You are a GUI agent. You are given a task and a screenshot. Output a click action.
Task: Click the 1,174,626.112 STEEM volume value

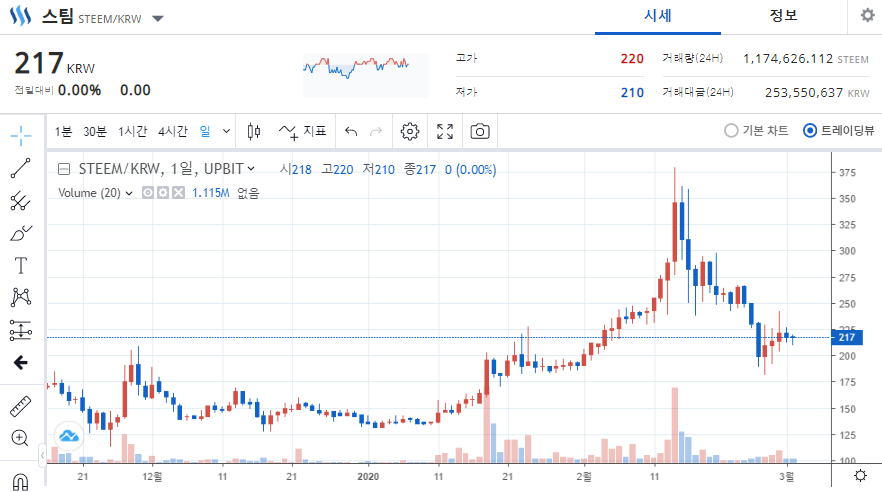click(x=806, y=59)
